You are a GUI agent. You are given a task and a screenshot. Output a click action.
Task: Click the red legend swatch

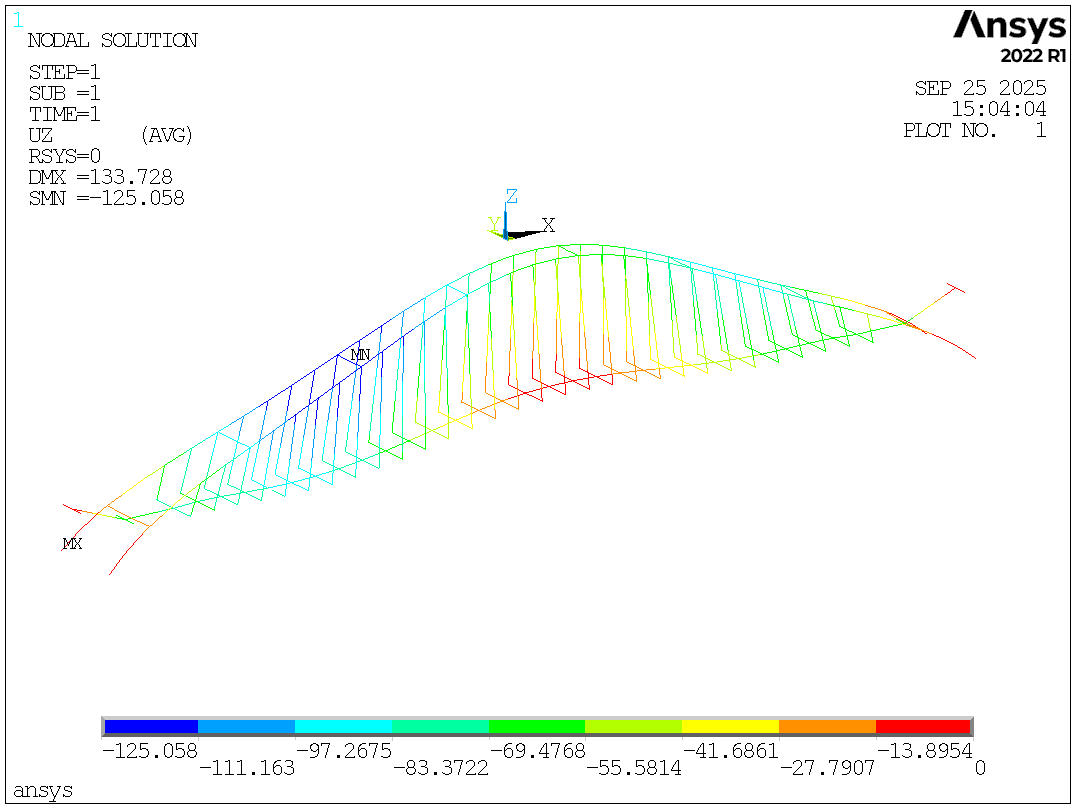pos(923,726)
